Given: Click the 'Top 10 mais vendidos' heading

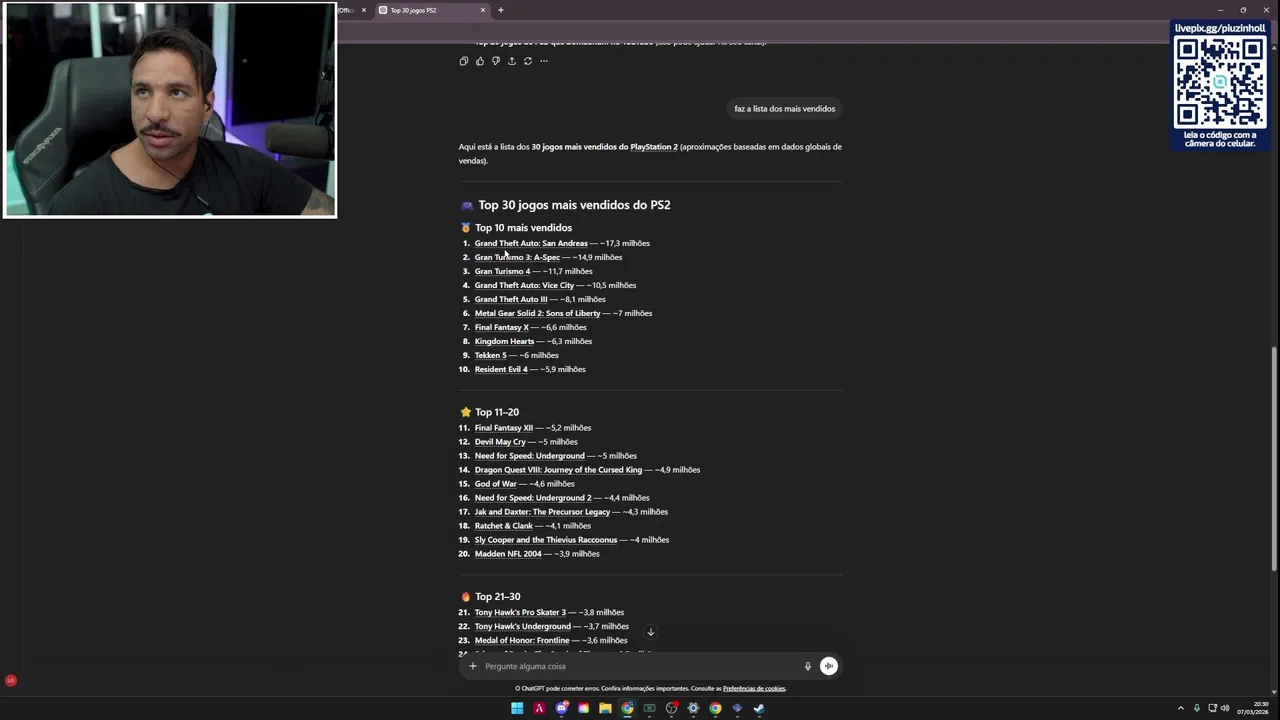Looking at the screenshot, I should pos(523,228).
